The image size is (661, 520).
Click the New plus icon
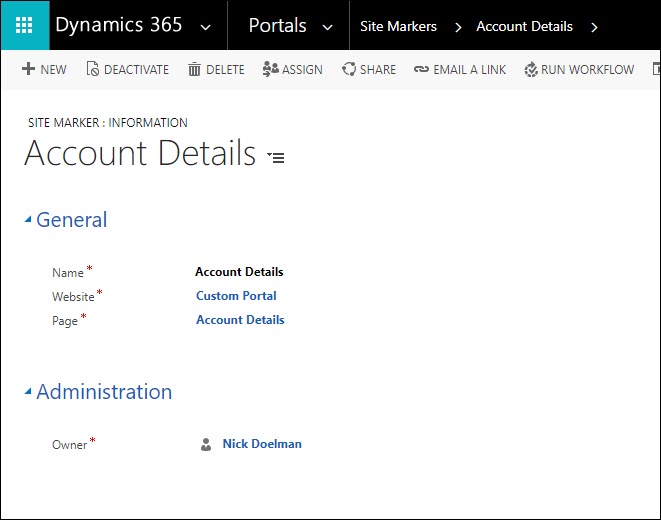click(x=29, y=69)
